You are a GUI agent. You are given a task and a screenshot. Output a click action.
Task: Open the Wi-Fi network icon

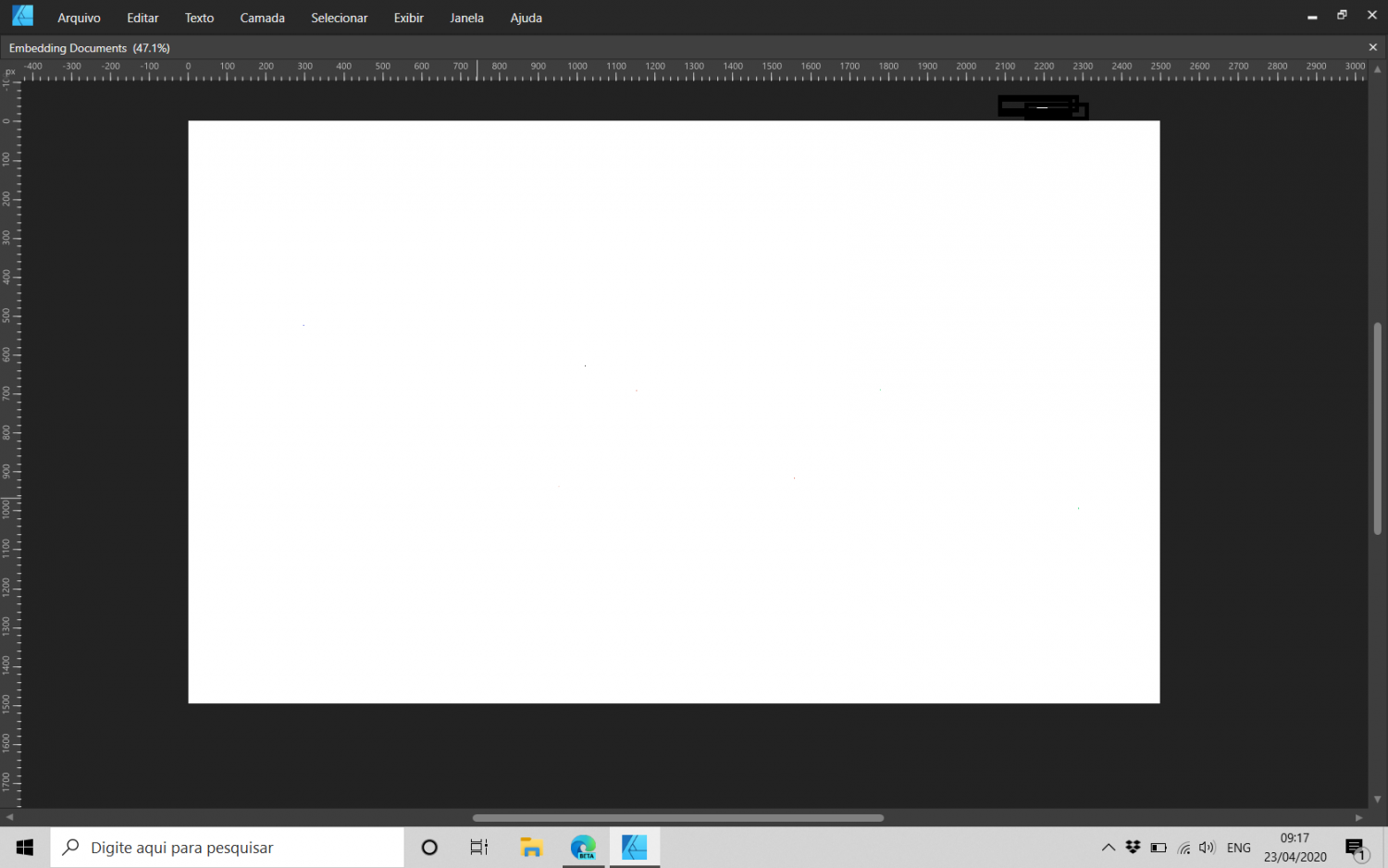pos(1184,847)
